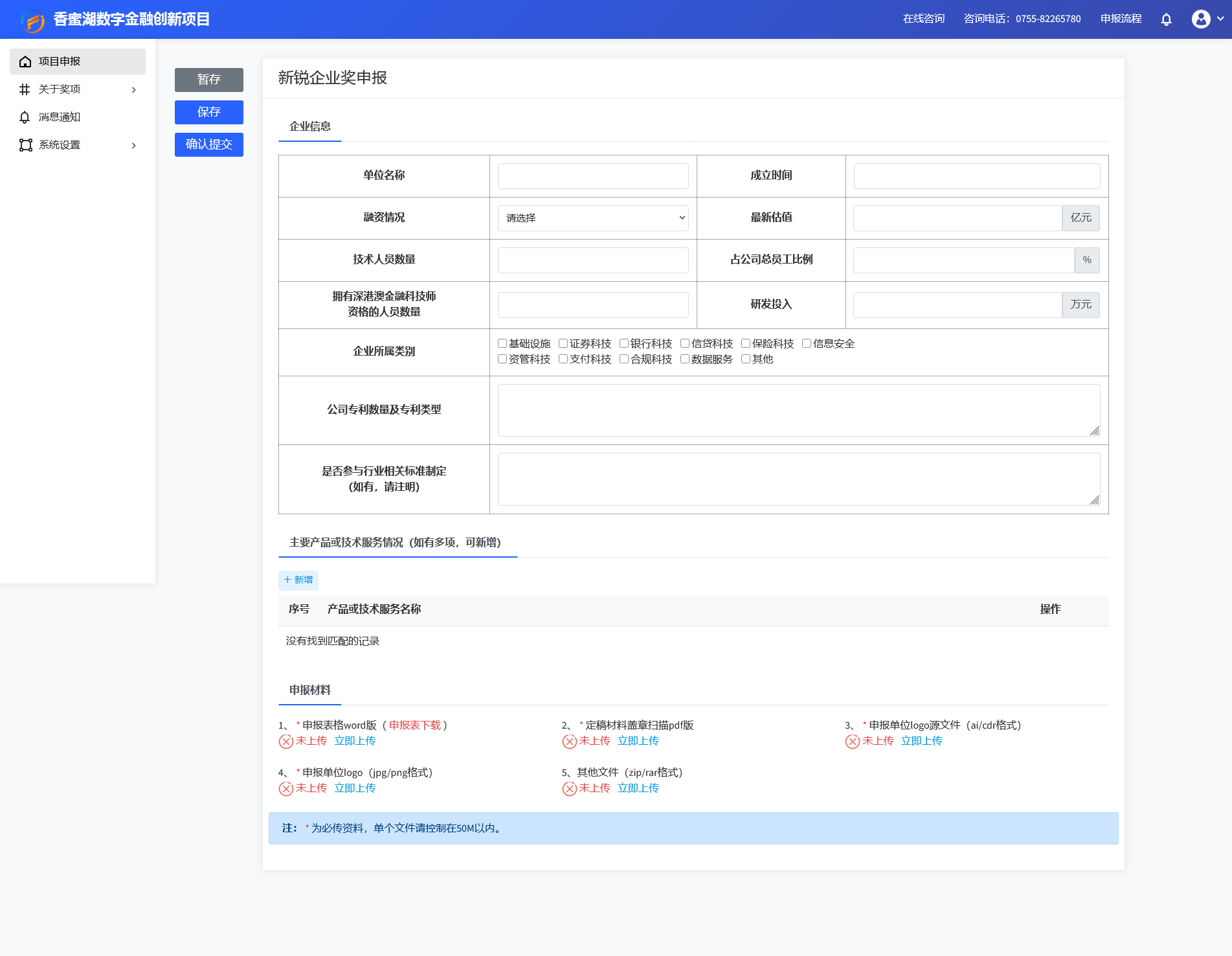
Task: Open the 融资情况 dropdown
Action: (592, 218)
